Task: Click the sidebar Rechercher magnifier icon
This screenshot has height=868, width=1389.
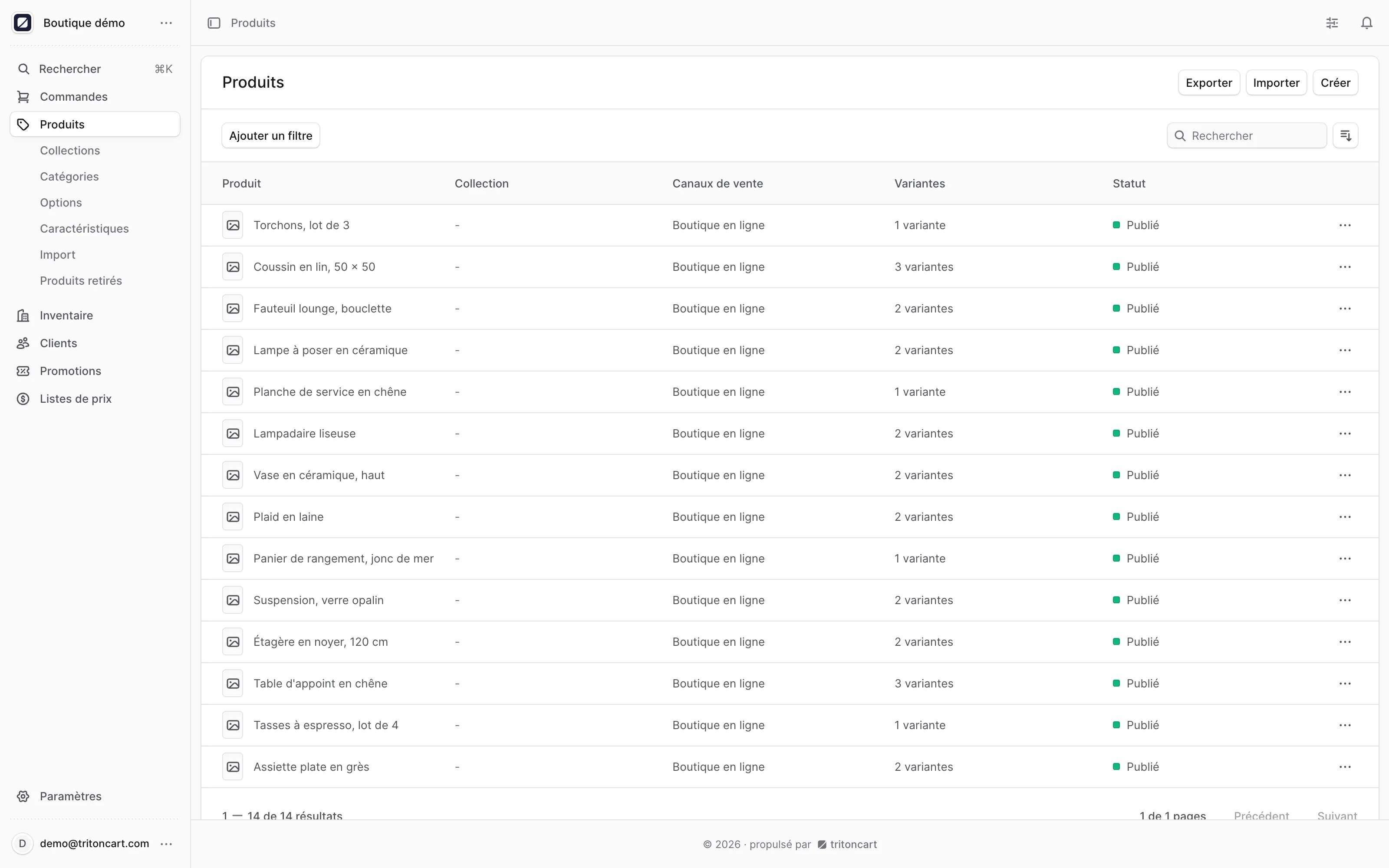Action: point(23,69)
